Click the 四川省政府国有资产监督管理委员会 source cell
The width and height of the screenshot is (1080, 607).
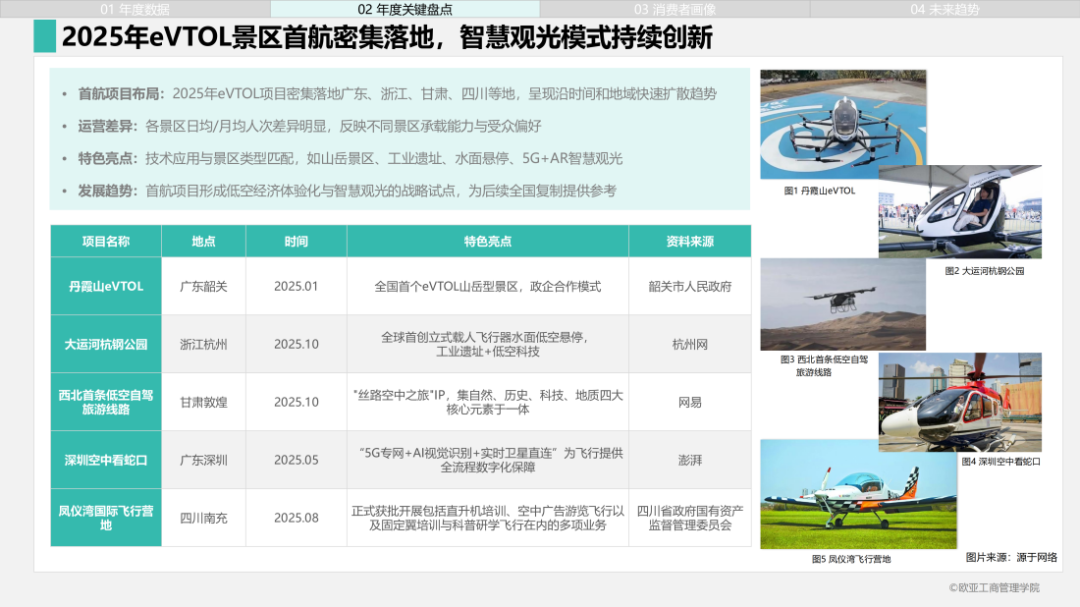click(689, 517)
